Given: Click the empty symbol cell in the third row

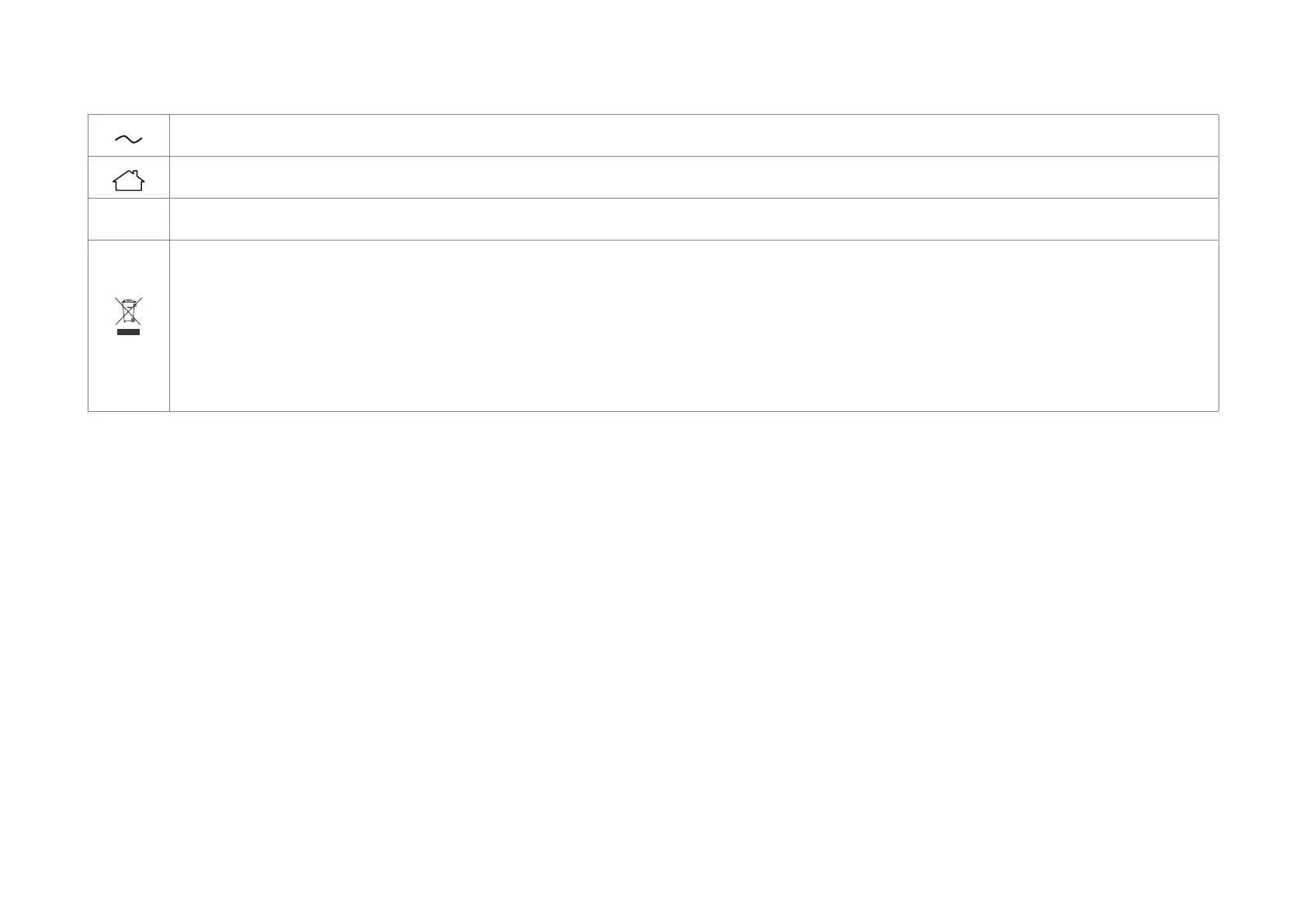Looking at the screenshot, I should tap(129, 220).
